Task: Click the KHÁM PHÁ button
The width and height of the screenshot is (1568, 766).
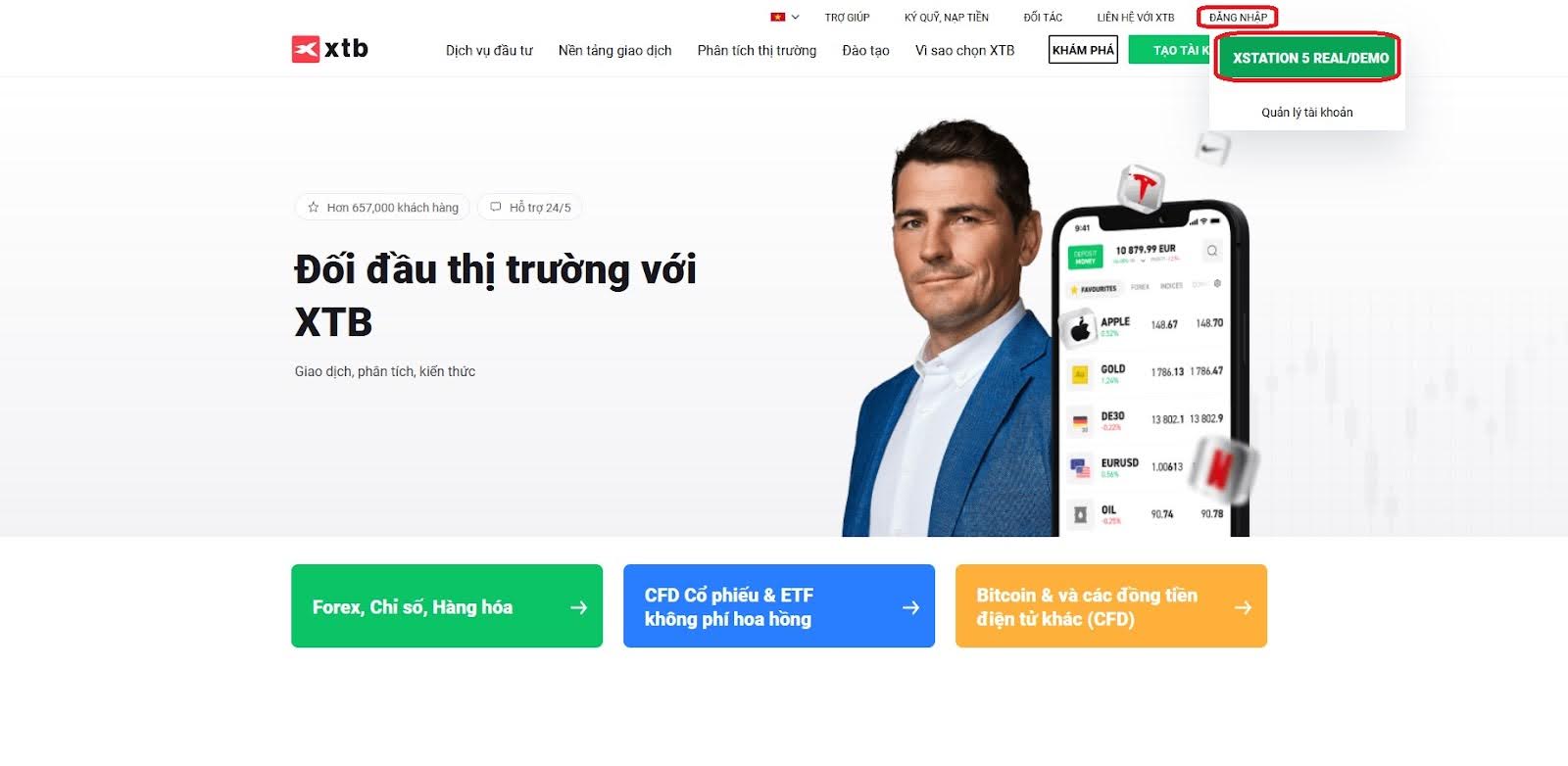Action: click(1083, 50)
